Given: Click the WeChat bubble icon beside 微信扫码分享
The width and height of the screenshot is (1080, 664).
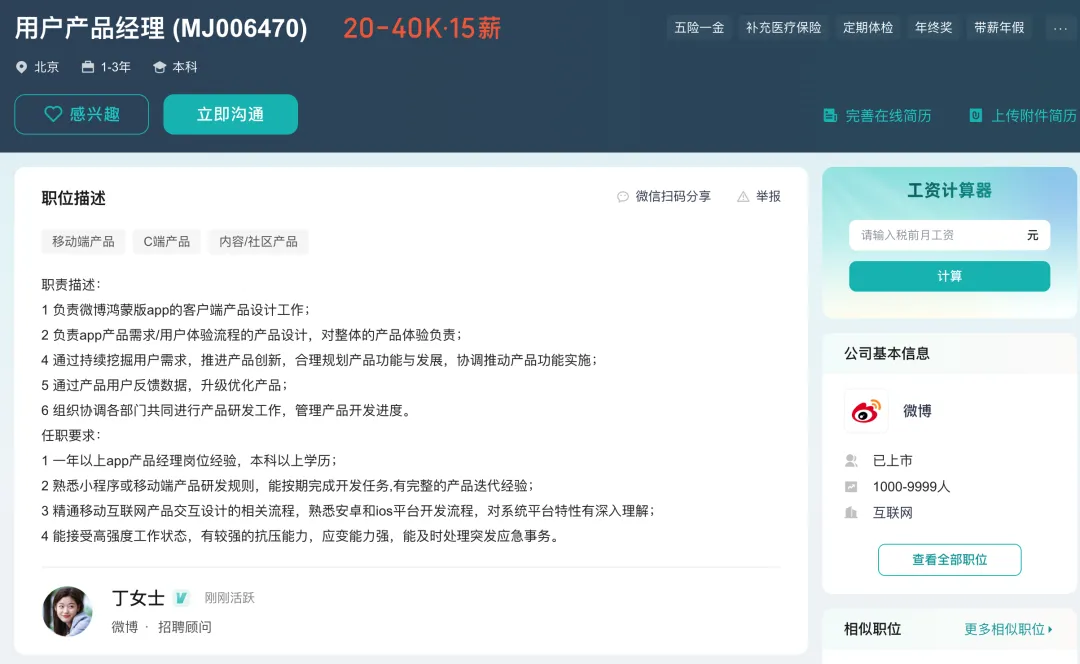Looking at the screenshot, I should point(623,197).
